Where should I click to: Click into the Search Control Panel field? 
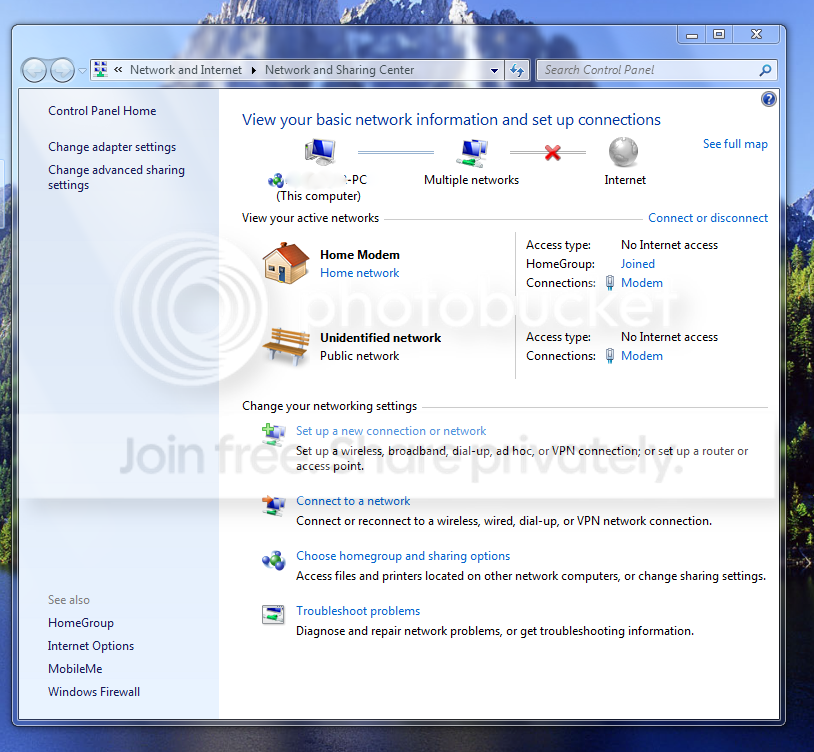(649, 70)
